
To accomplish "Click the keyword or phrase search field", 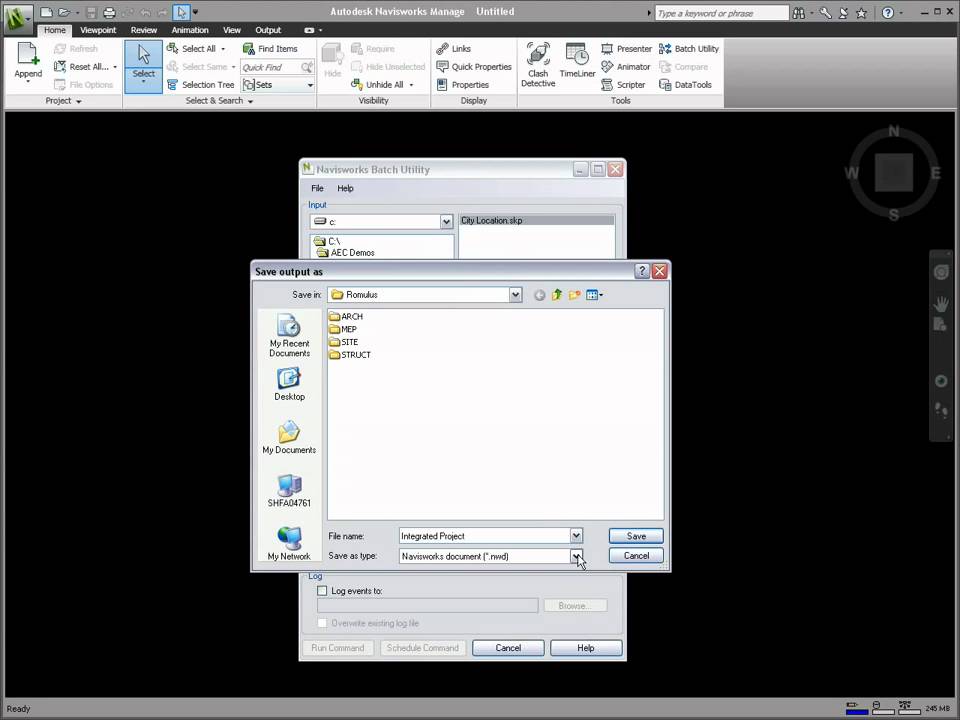I will [x=722, y=13].
